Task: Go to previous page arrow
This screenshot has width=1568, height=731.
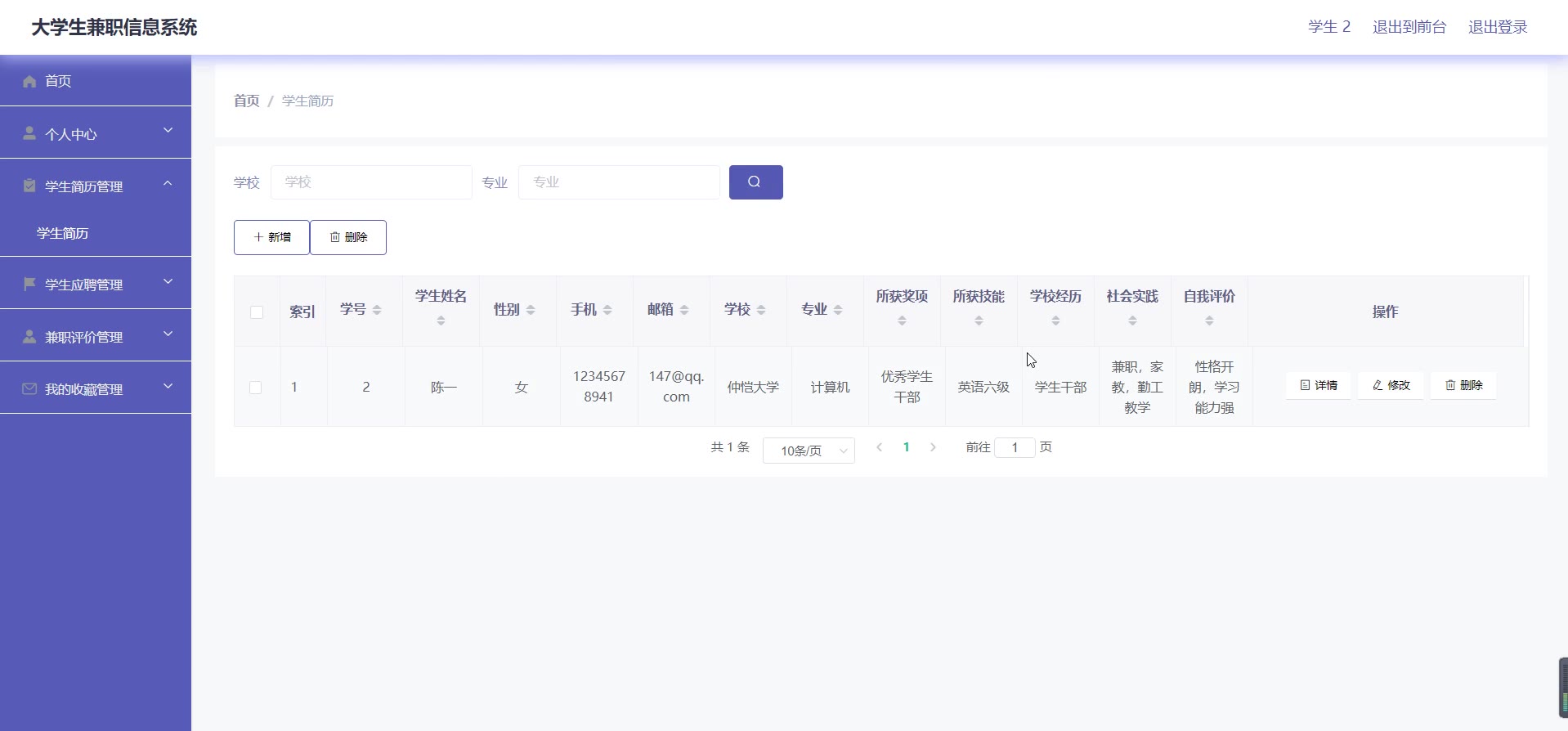Action: 879,447
